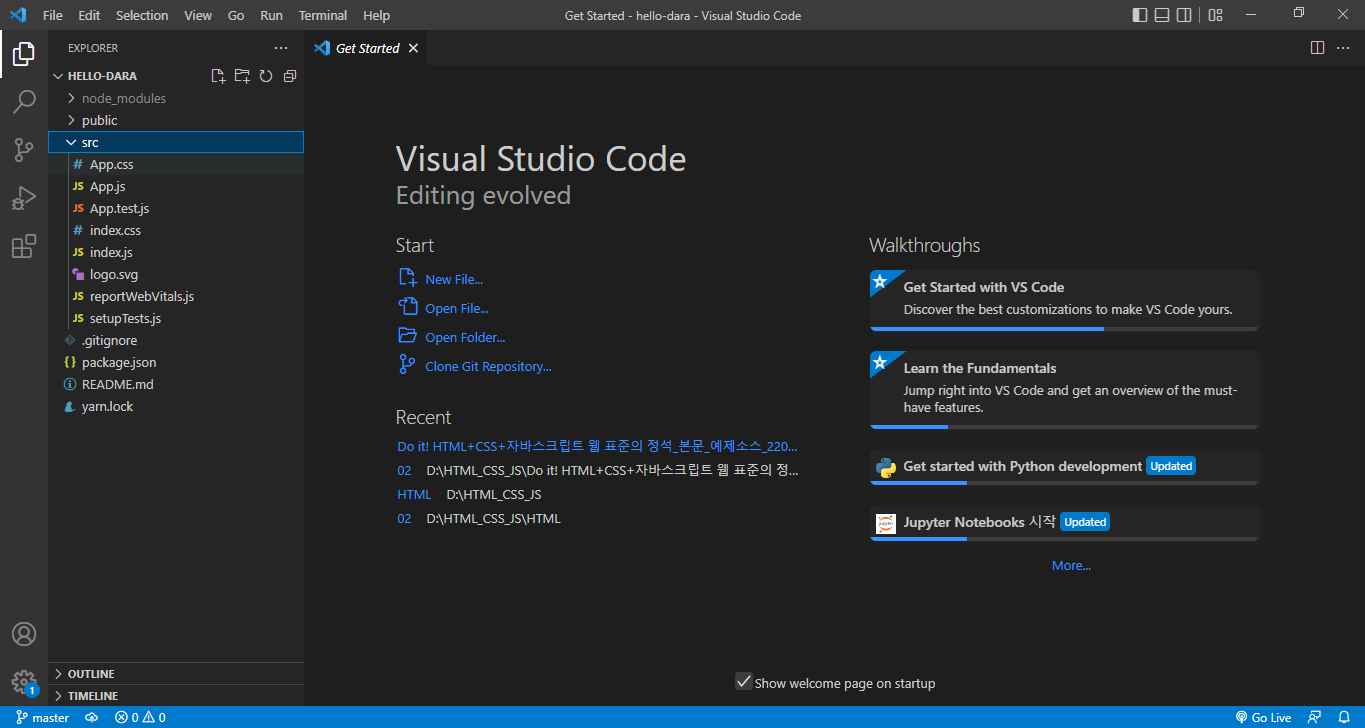Open the Extensions view
This screenshot has width=1365, height=728.
coord(24,246)
